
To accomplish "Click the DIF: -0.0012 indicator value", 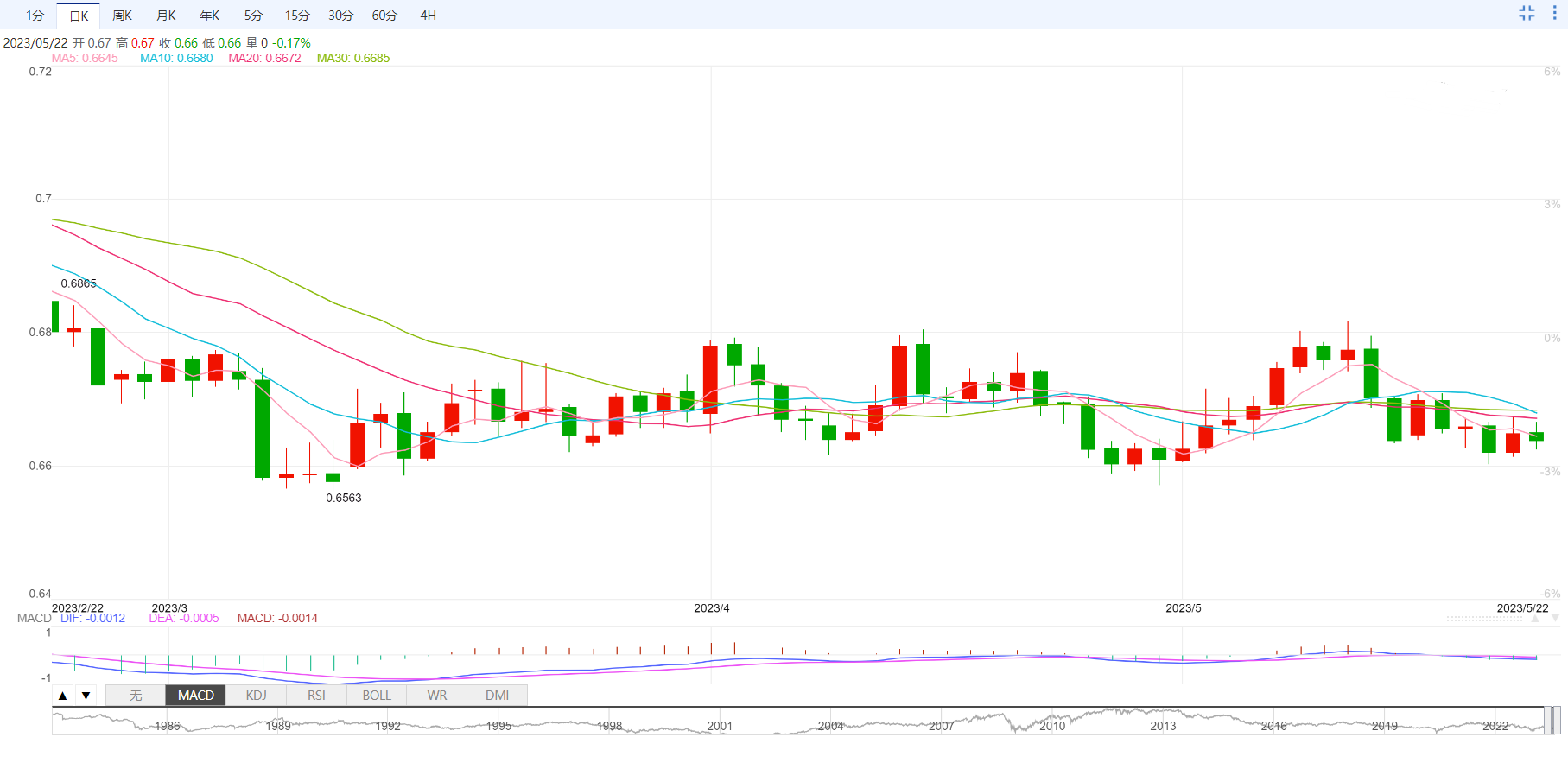I will tap(92, 618).
